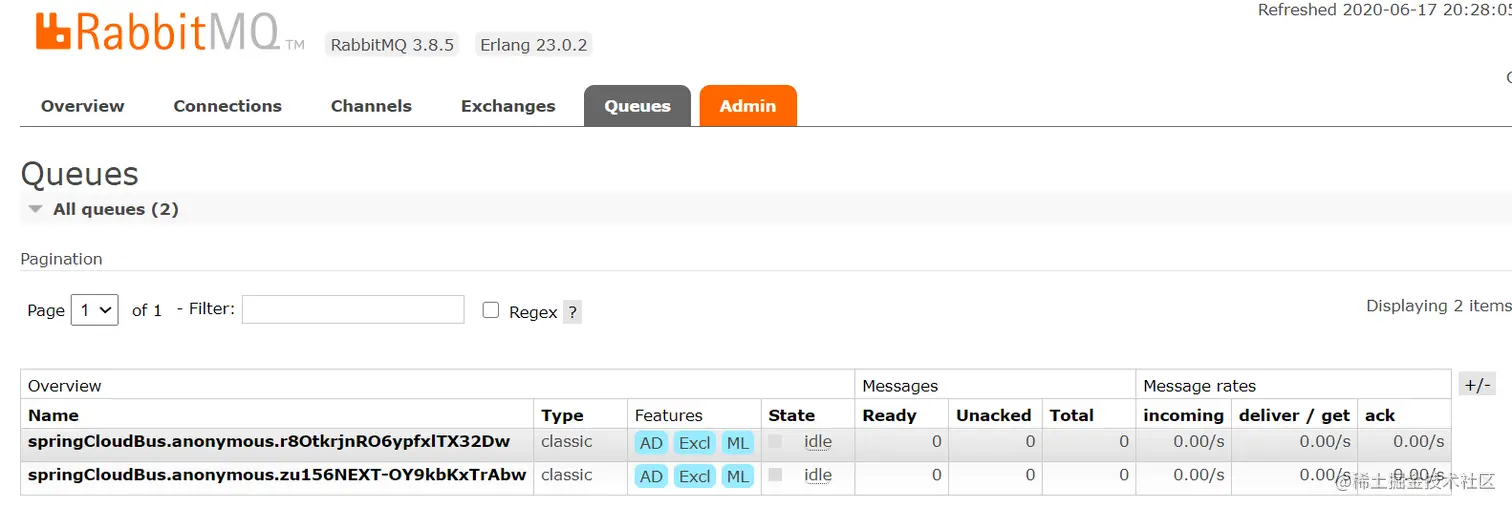Toggle columns with the +/- button
Viewport: 1512px width, 508px height.
[x=1477, y=385]
